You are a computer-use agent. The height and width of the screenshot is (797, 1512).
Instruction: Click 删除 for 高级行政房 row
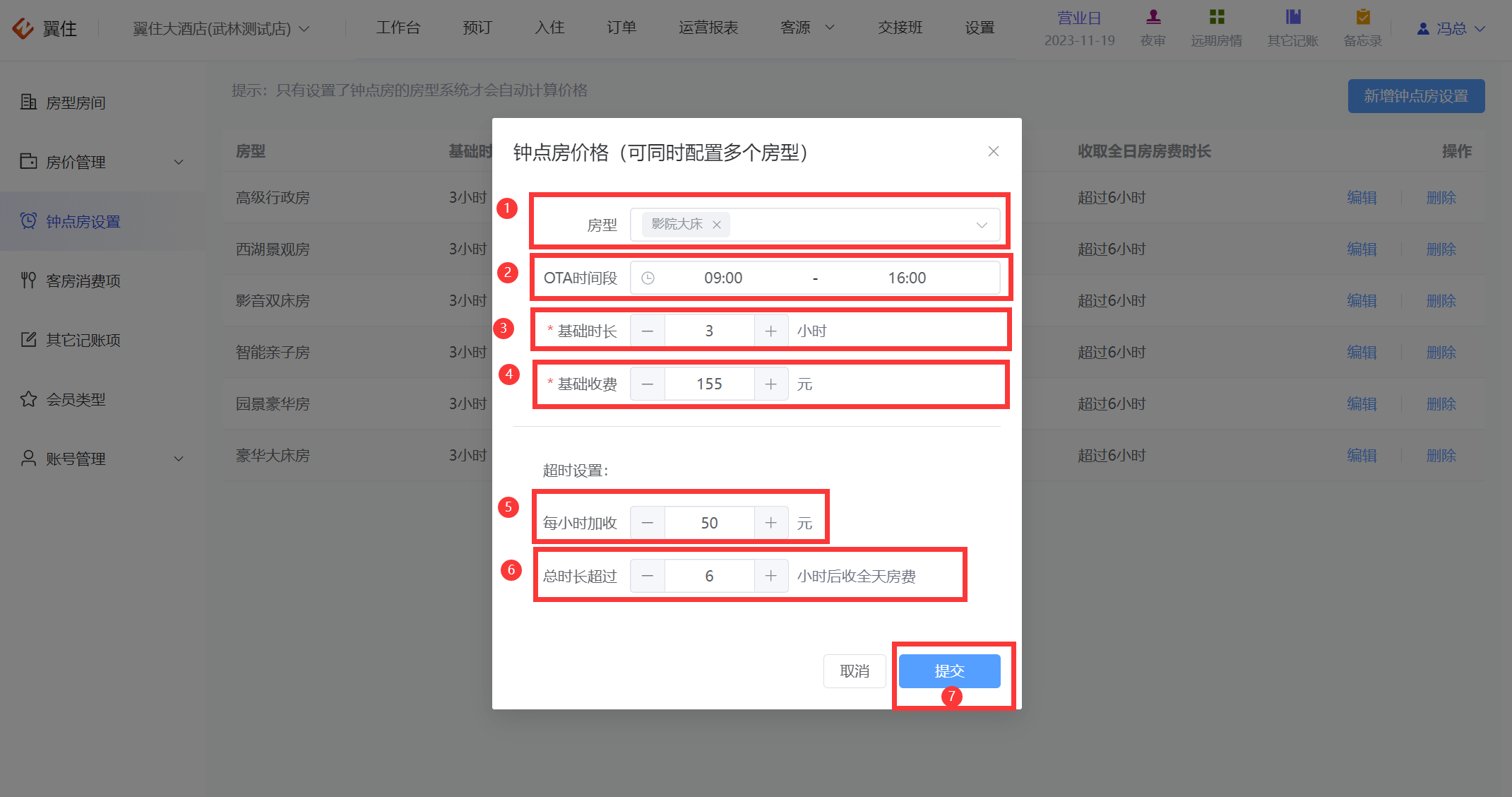[x=1441, y=198]
